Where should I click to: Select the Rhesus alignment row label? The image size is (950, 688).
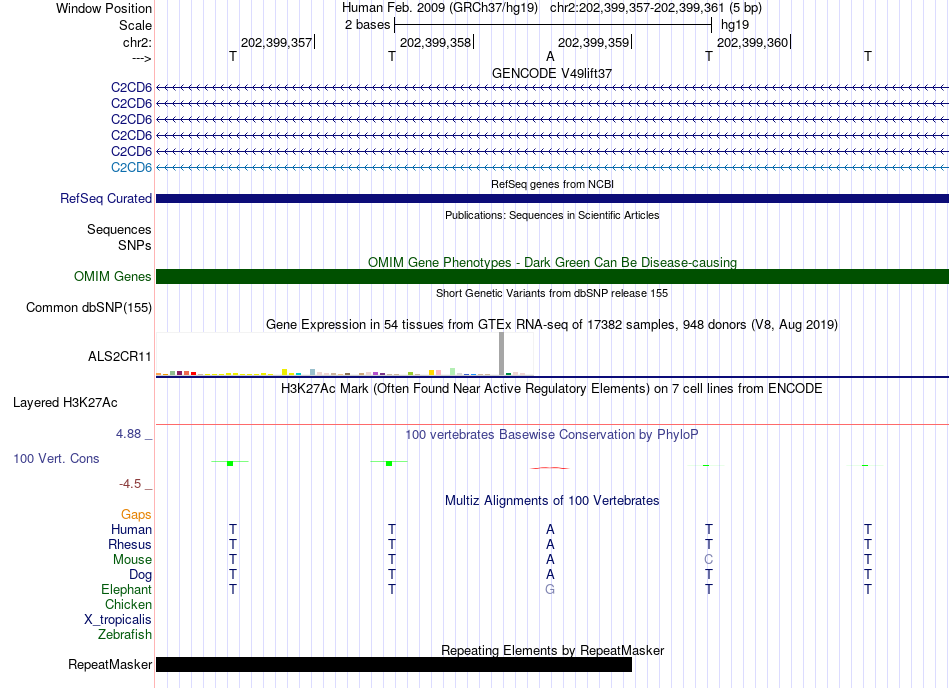pos(130,544)
